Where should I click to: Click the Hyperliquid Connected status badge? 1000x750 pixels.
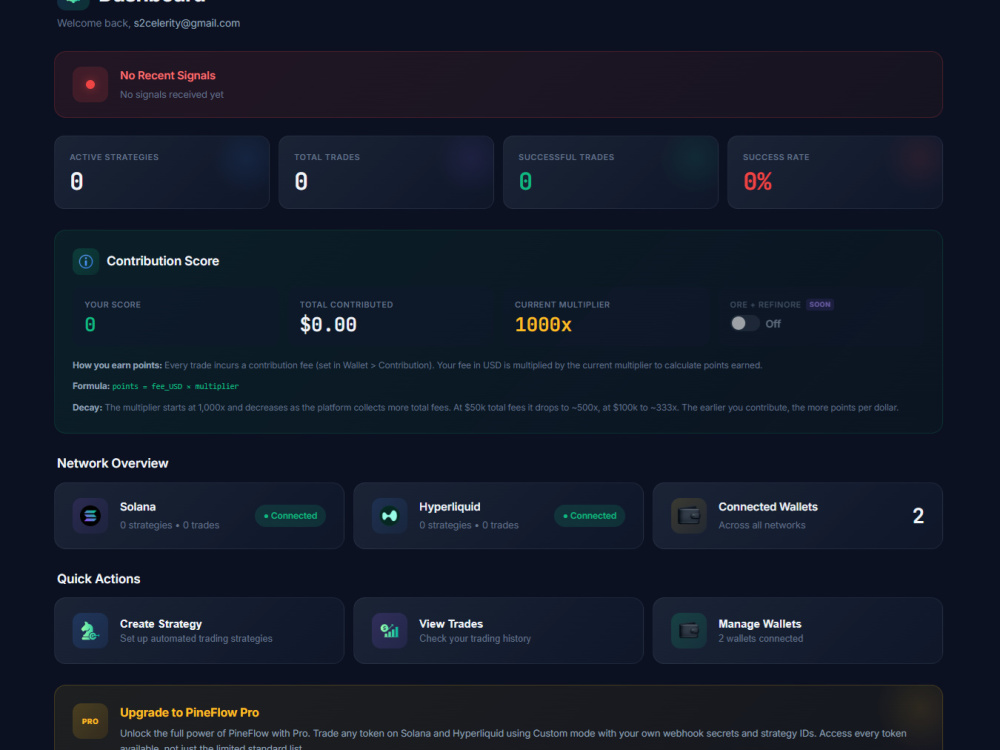click(x=589, y=515)
